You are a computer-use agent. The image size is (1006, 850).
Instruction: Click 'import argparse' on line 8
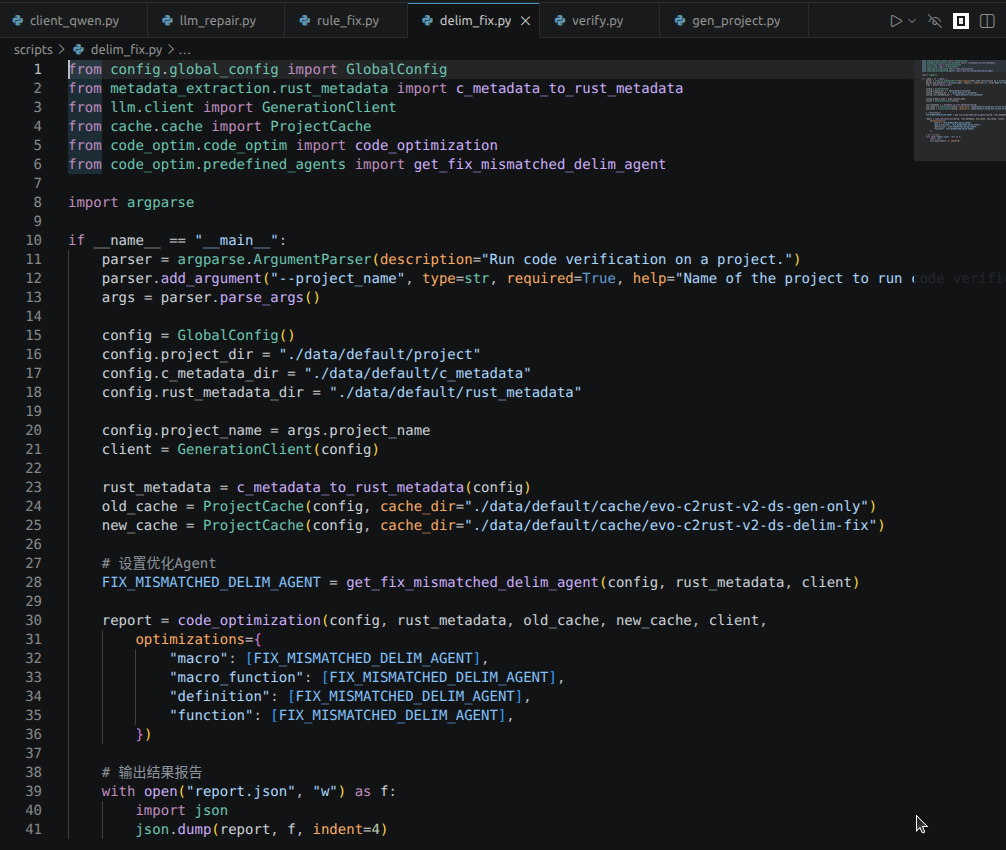point(131,203)
